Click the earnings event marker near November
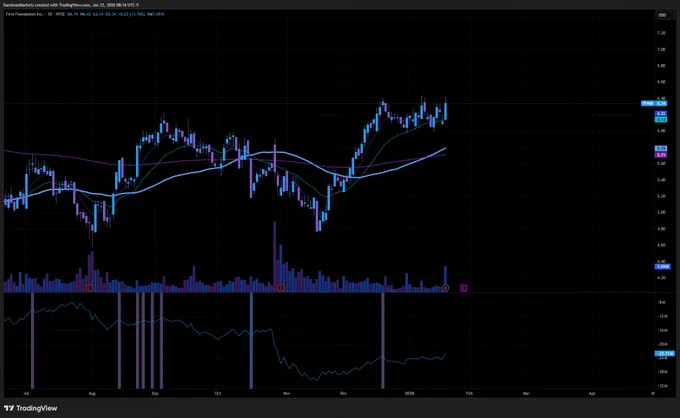This screenshot has width=680, height=418. pyautogui.click(x=281, y=288)
